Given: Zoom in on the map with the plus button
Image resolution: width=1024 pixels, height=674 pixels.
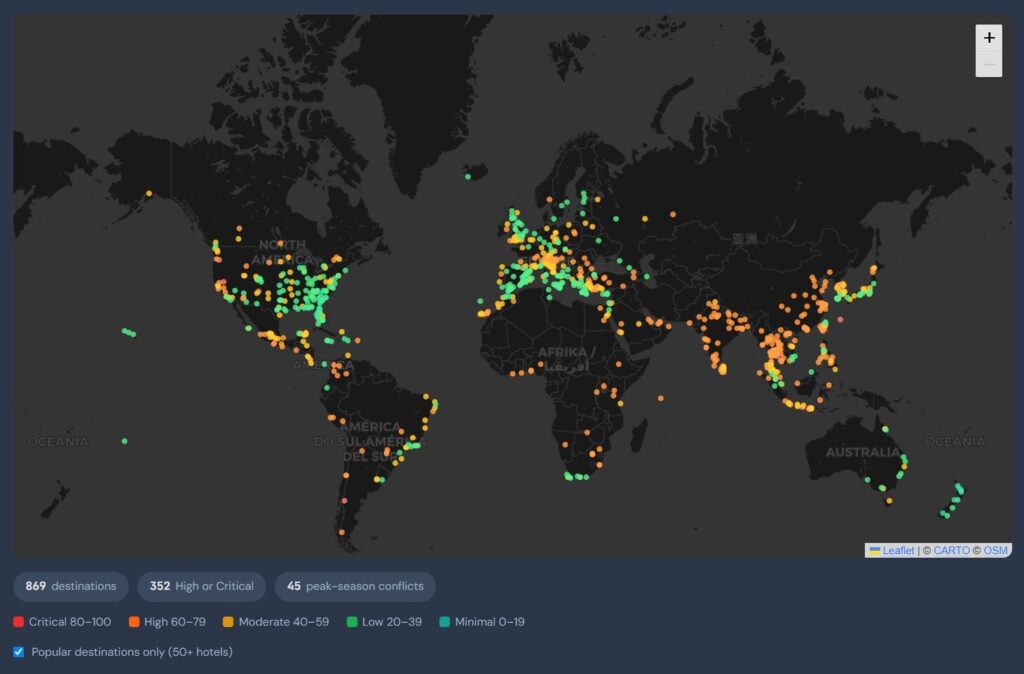Looking at the screenshot, I should click(x=989, y=37).
